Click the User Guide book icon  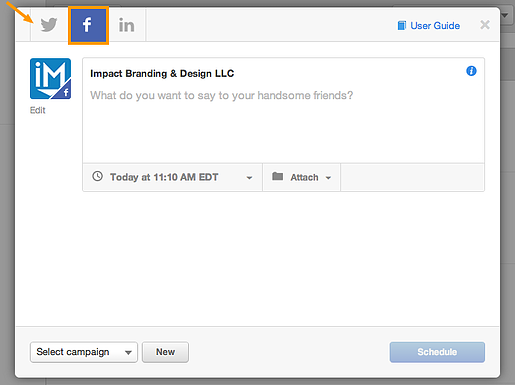402,25
